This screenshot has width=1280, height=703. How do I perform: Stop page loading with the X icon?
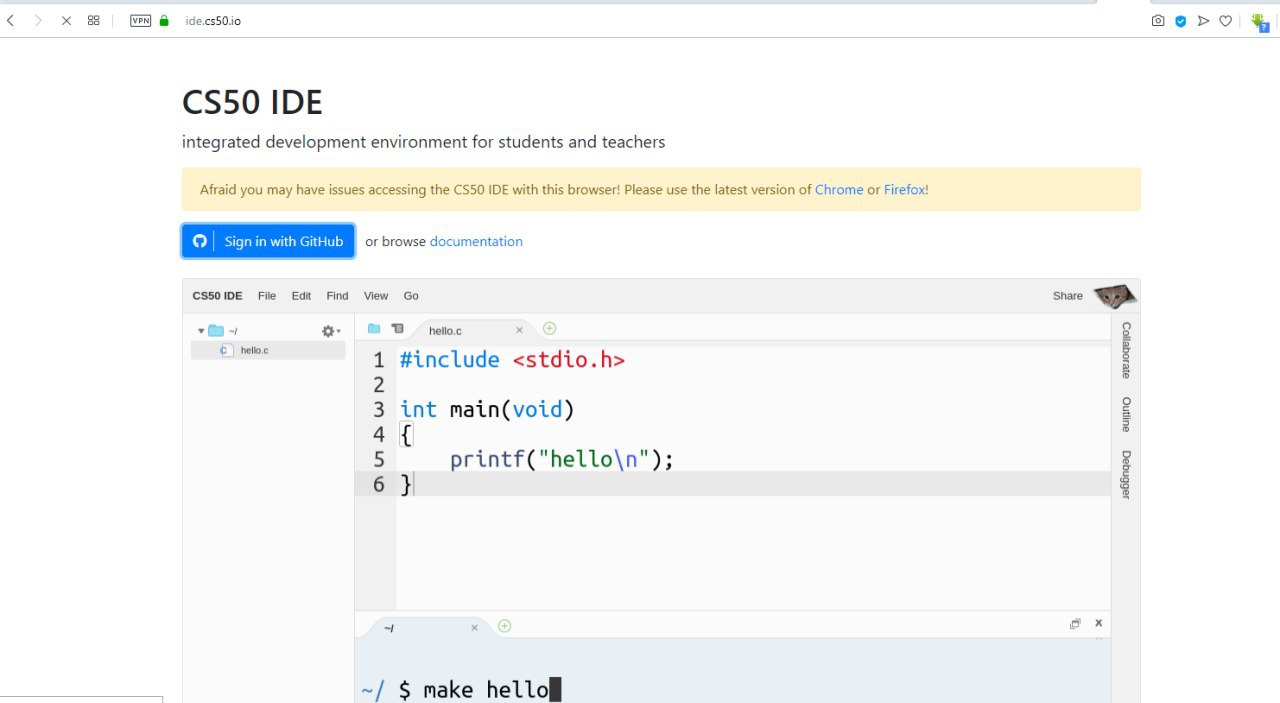tap(66, 20)
